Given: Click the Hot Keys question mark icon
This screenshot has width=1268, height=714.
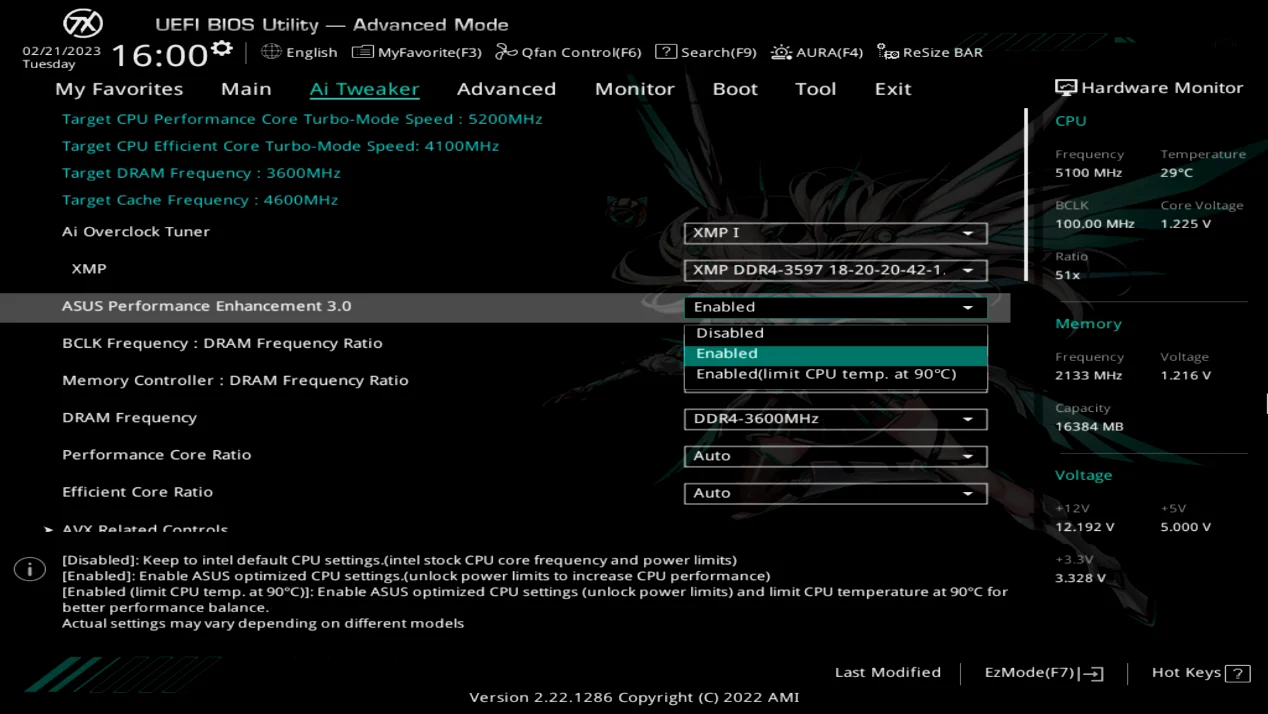Looking at the screenshot, I should click(x=1238, y=673).
